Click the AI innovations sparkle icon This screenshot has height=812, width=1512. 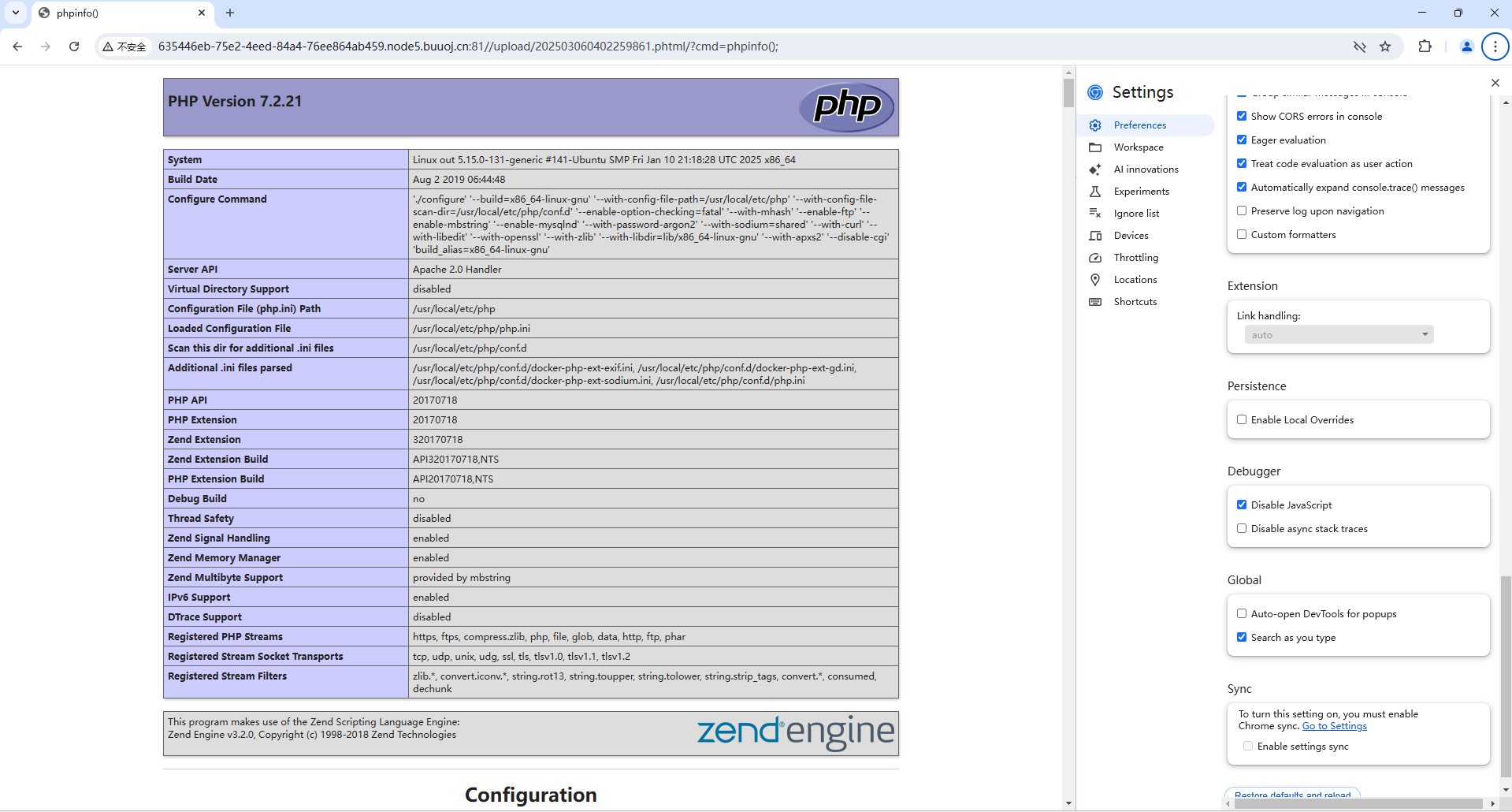pyautogui.click(x=1095, y=169)
